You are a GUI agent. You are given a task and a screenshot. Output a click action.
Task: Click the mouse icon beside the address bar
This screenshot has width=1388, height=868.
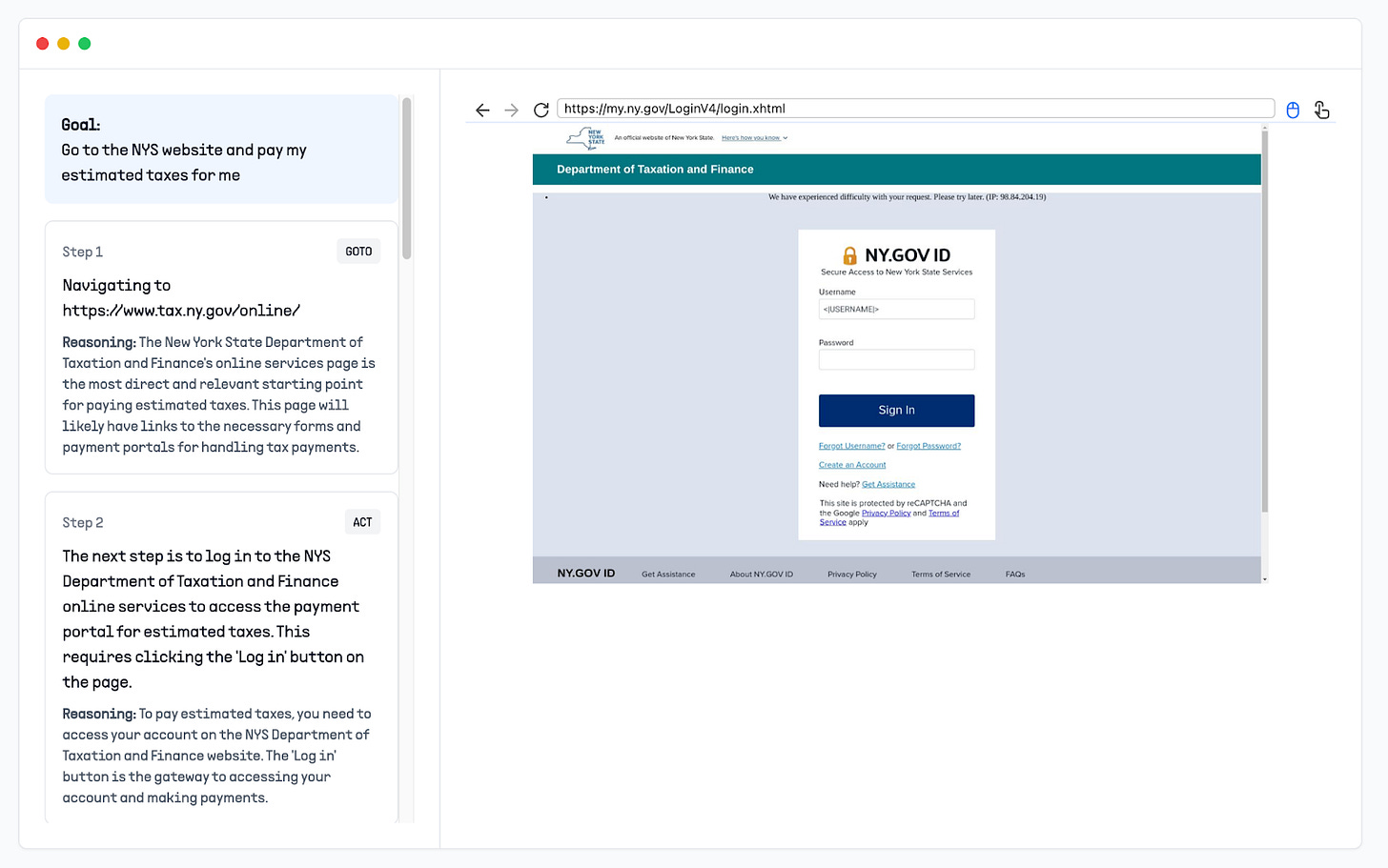click(x=1293, y=110)
